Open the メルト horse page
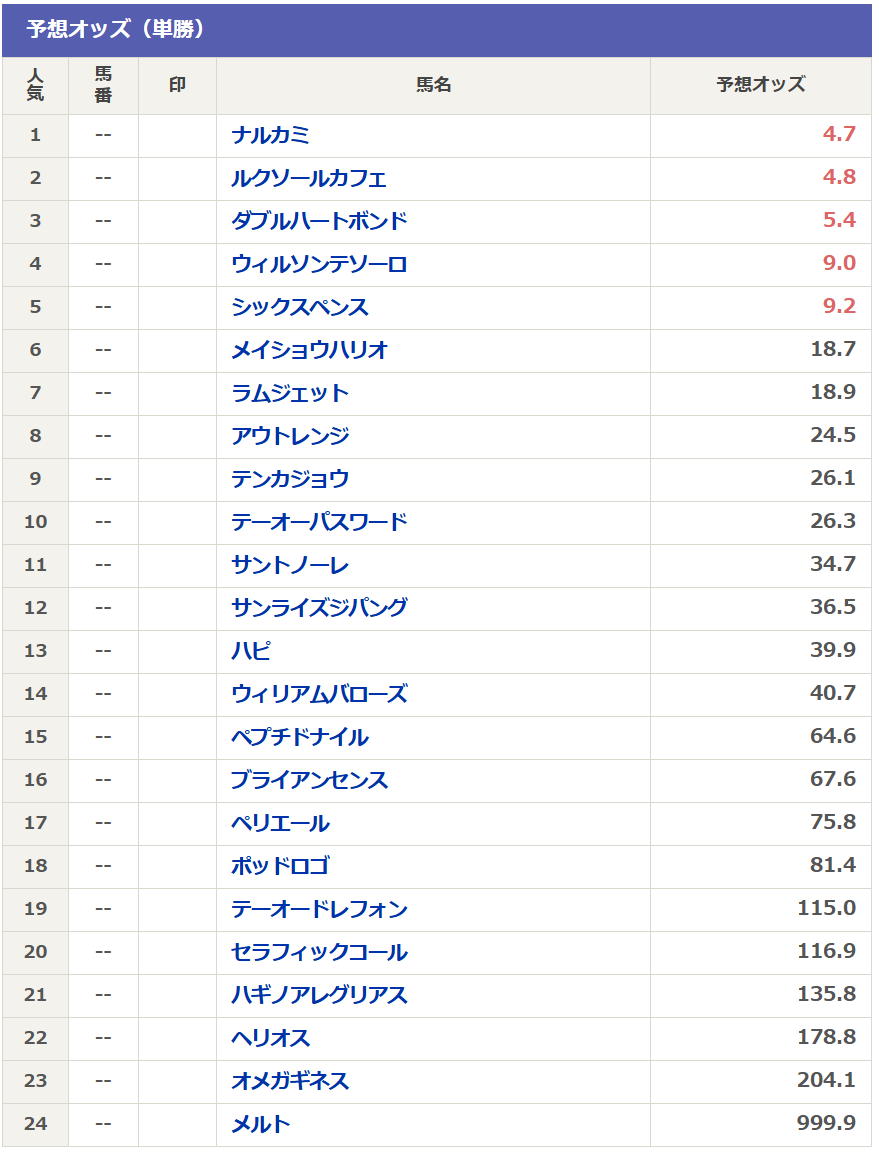The width and height of the screenshot is (879, 1156). [x=261, y=1124]
